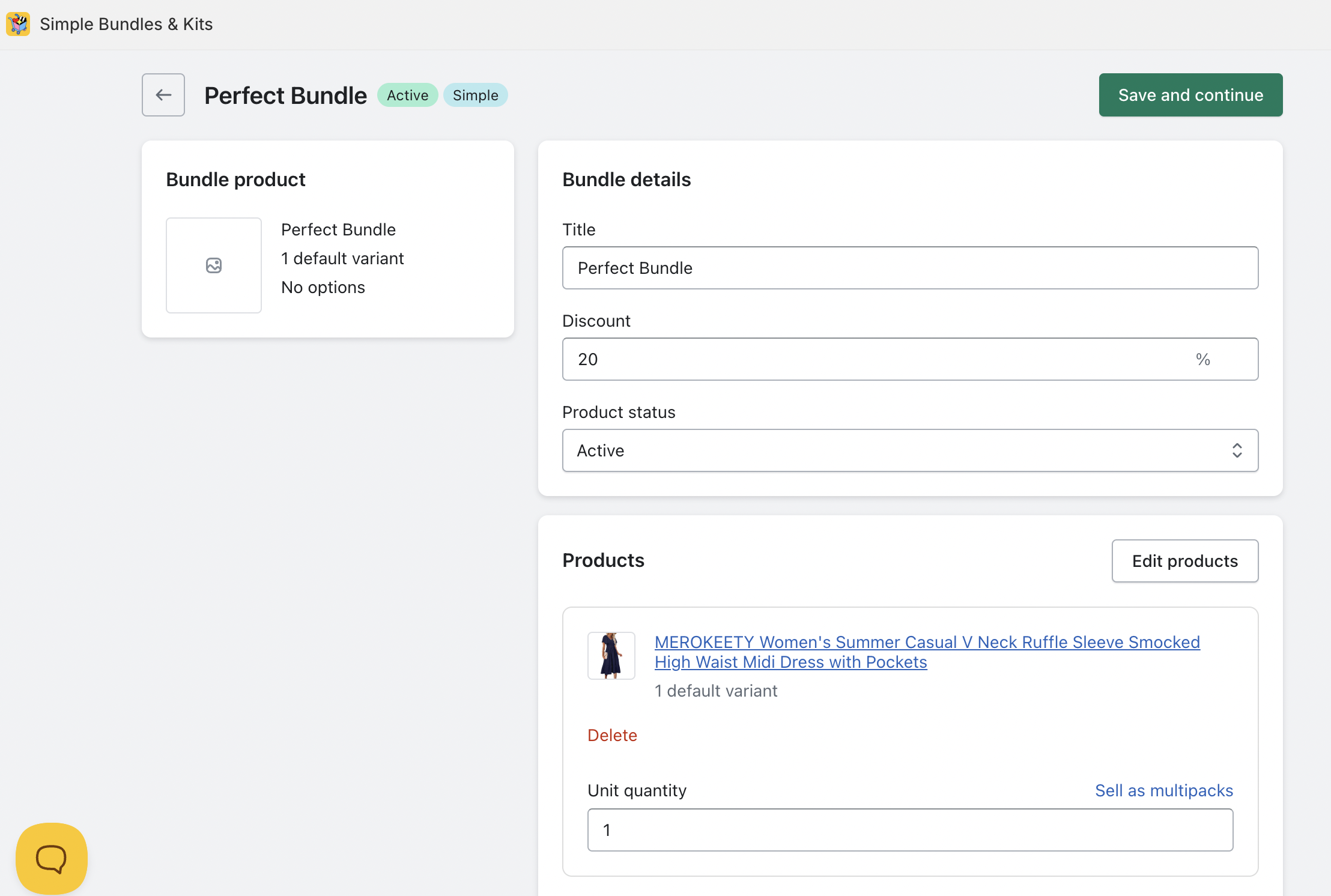Viewport: 1331px width, 896px height.
Task: Click Save and continue button
Action: (1190, 95)
